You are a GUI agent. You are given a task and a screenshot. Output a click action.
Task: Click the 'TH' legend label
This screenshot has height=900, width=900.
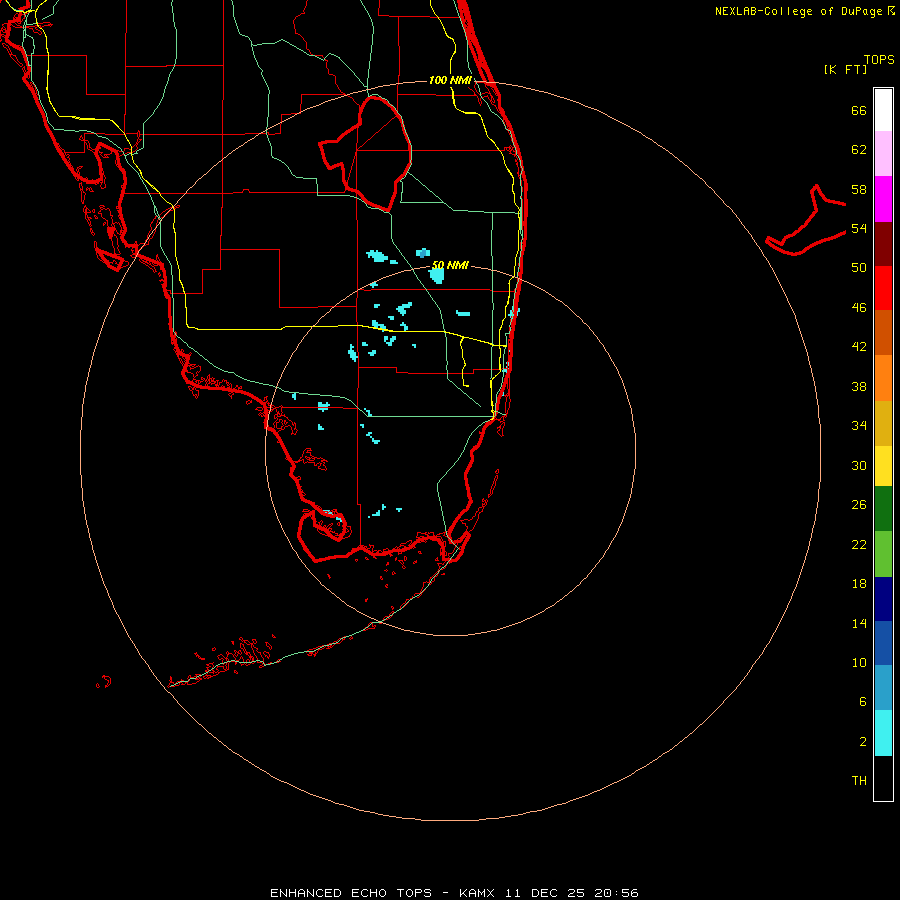(x=859, y=780)
